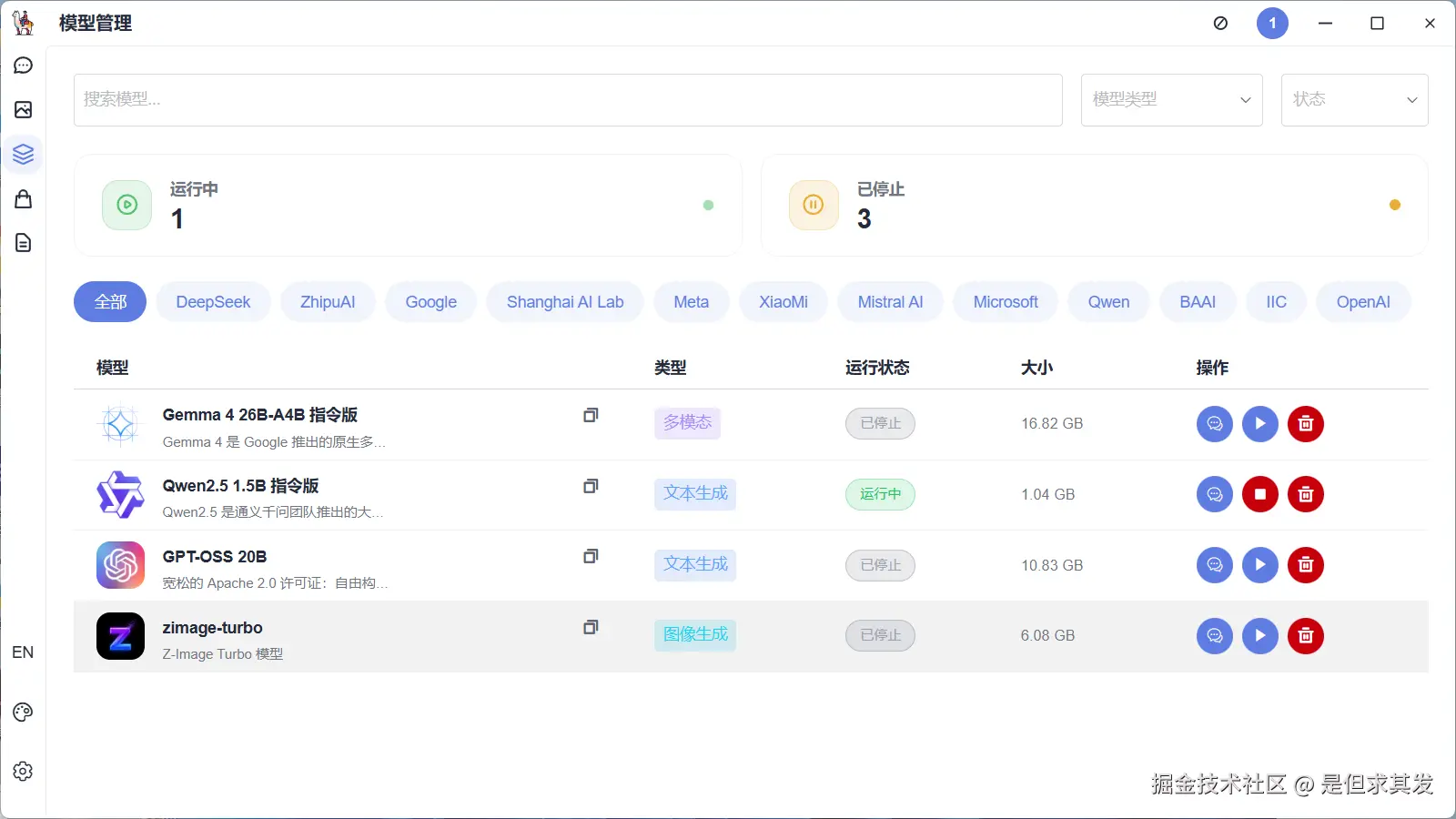Screen dimensions: 1456x819
Task: Filter models by XiaoMi
Action: (784, 302)
